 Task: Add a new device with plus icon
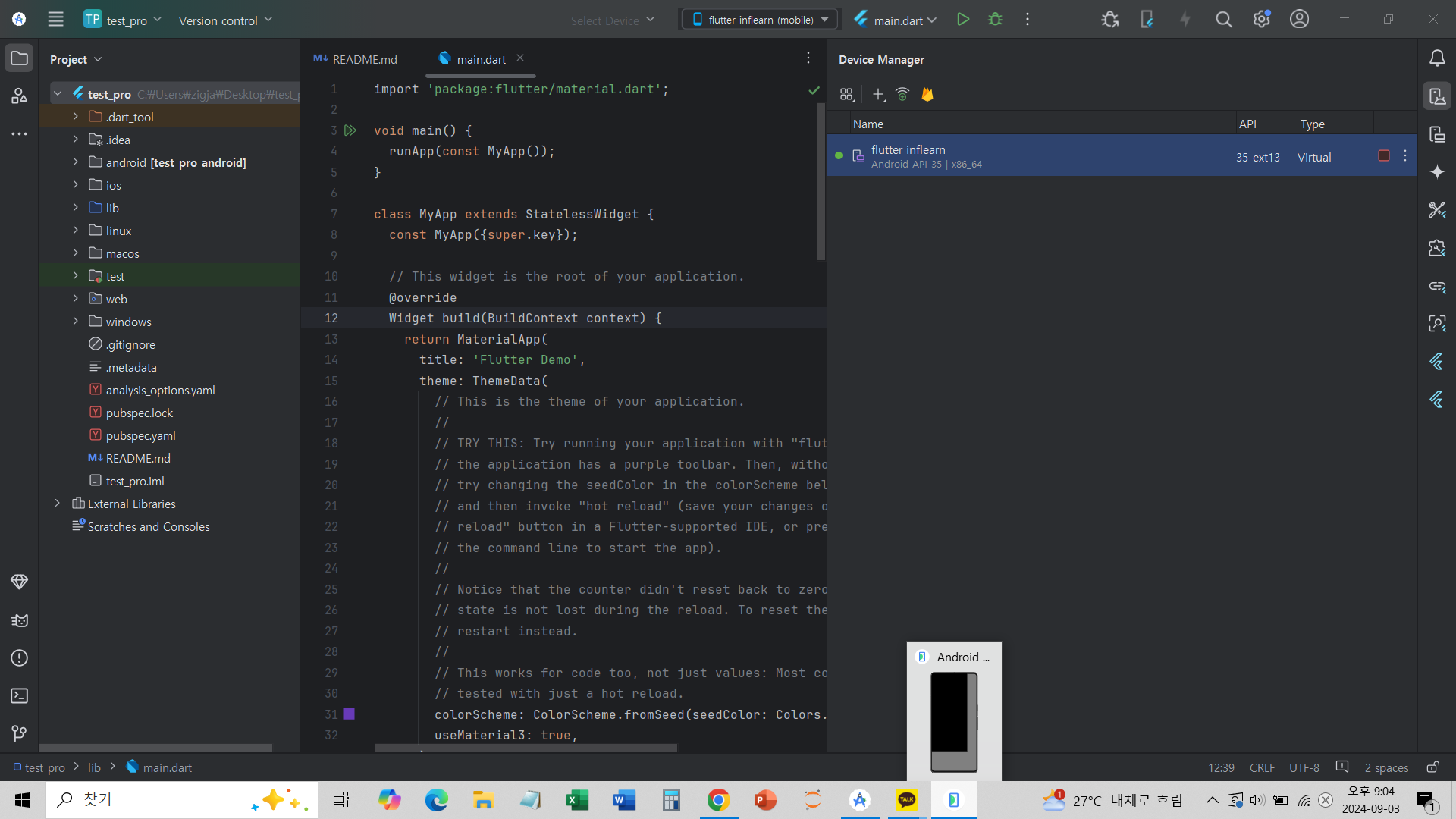click(x=879, y=95)
